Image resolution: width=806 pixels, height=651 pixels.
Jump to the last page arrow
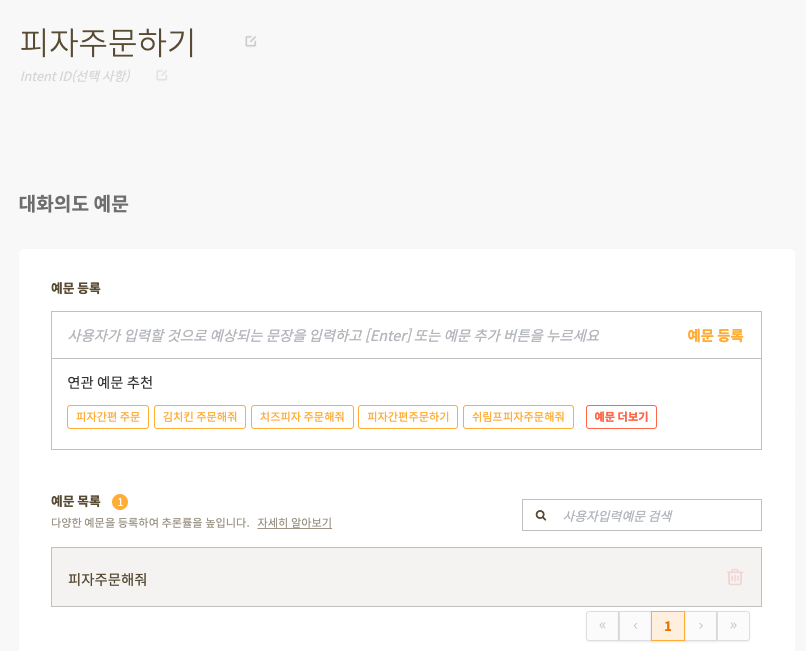(734, 626)
